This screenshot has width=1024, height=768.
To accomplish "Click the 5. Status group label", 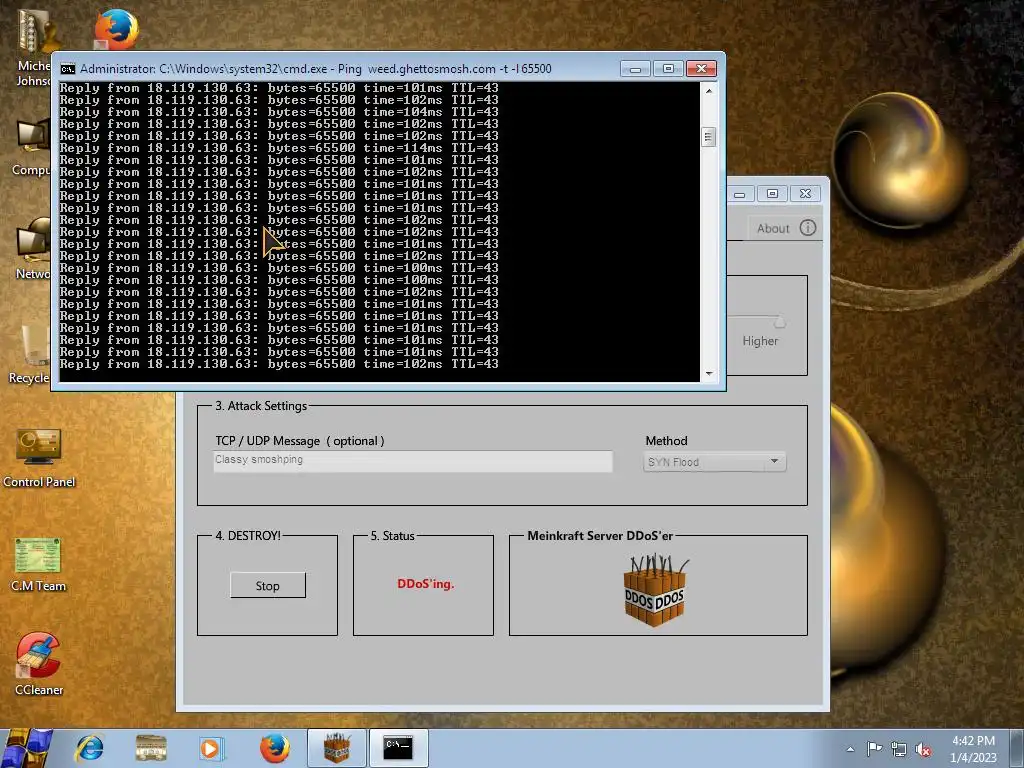I will click(392, 536).
